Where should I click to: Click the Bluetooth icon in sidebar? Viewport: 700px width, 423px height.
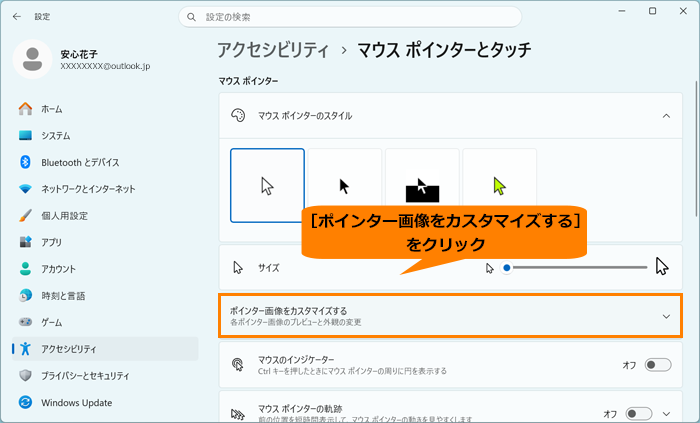point(25,162)
